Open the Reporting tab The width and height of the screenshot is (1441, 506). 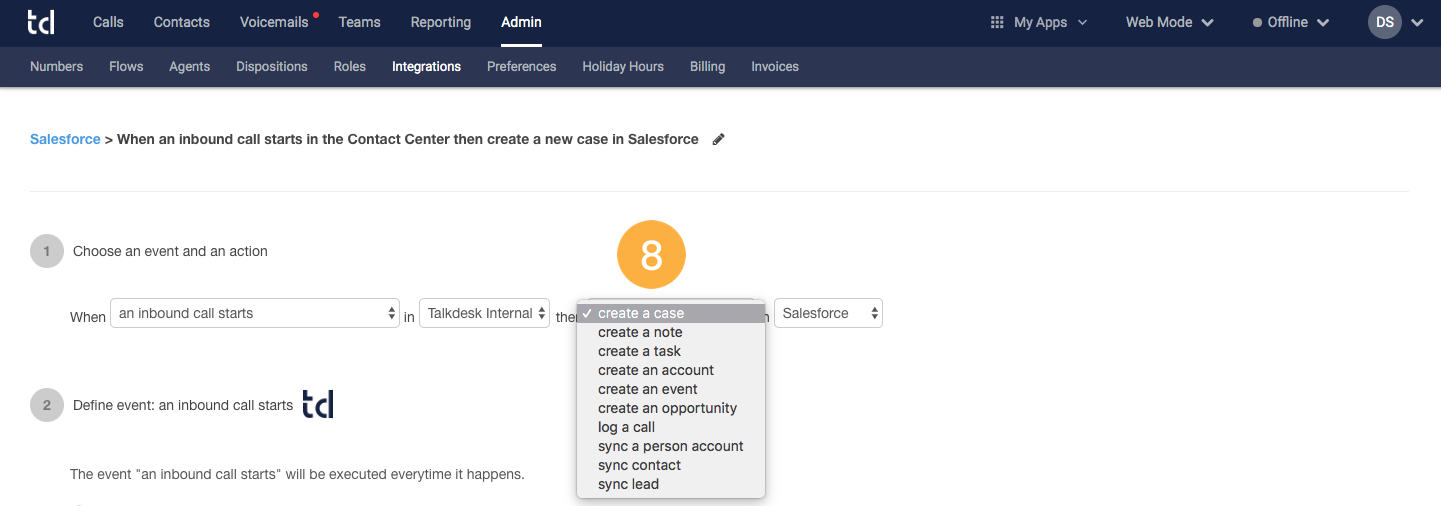coord(441,22)
